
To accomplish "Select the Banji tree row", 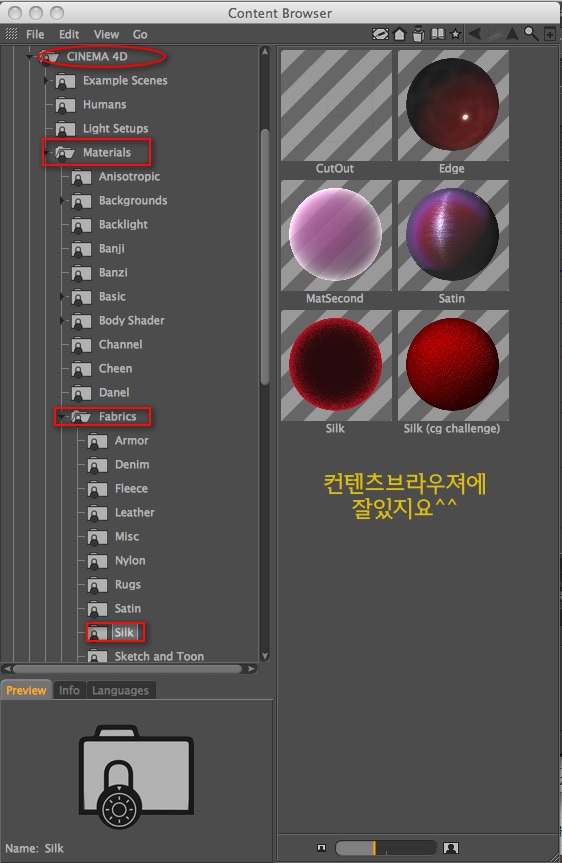I will [x=112, y=249].
